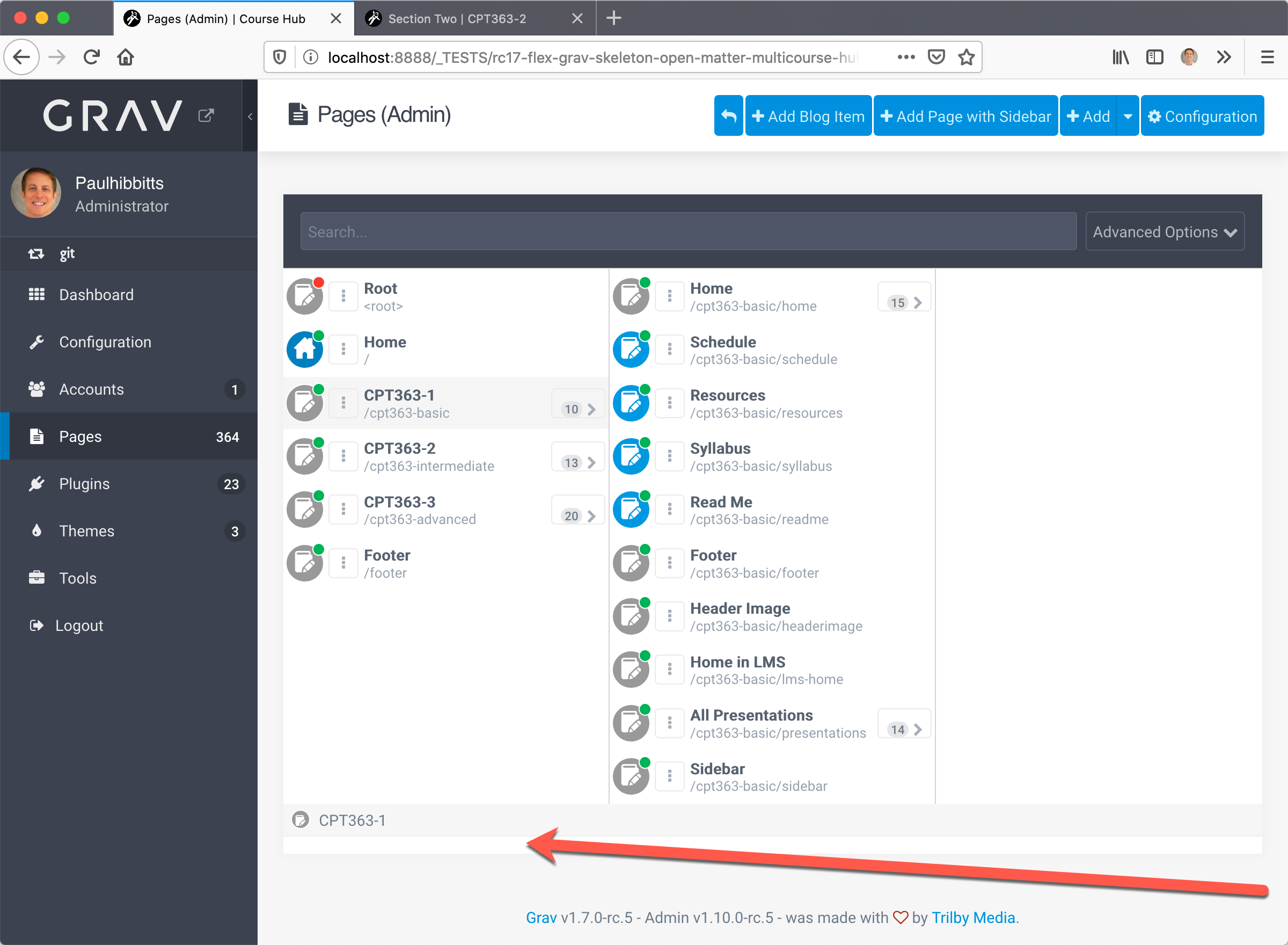This screenshot has height=945, width=1288.
Task: Open the Tools section from sidebar
Action: coord(77,578)
